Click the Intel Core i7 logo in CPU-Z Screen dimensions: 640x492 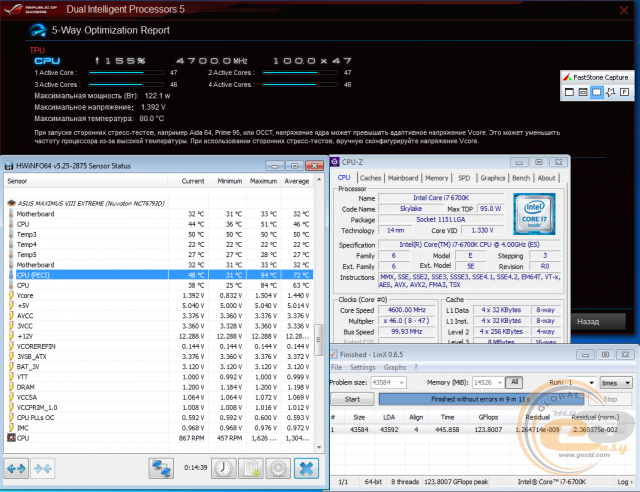click(534, 214)
